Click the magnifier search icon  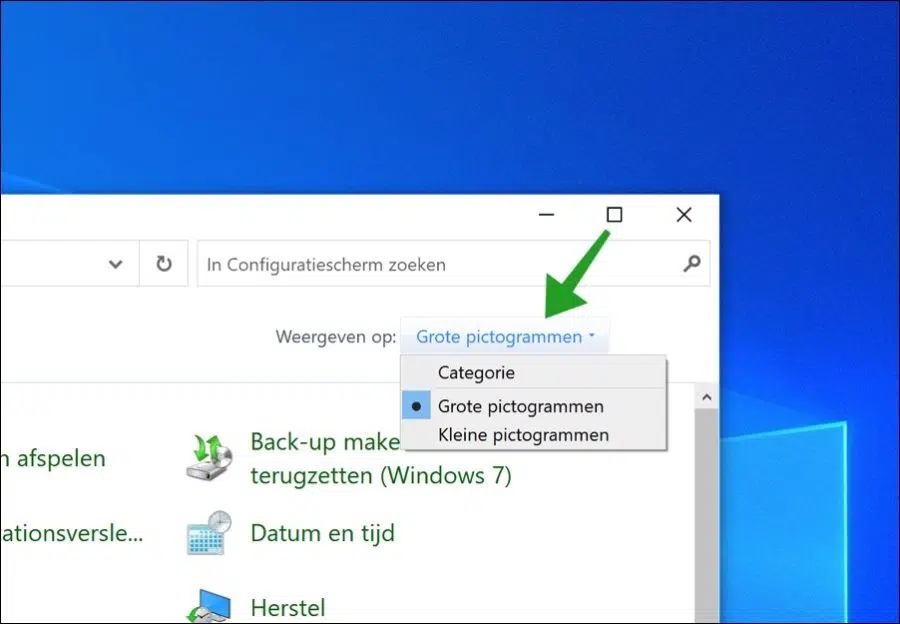coord(692,264)
